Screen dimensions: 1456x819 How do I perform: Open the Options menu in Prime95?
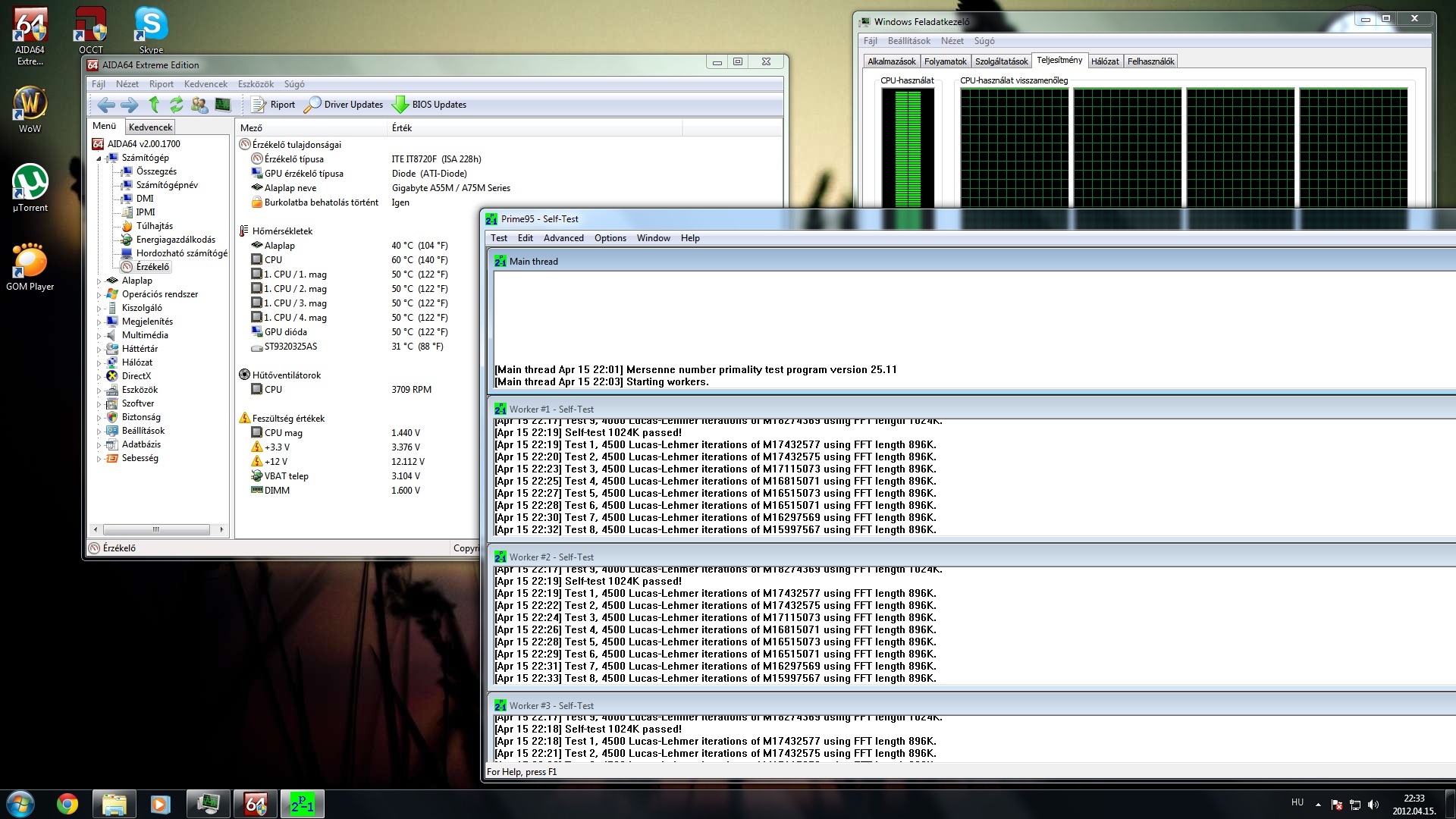tap(610, 238)
